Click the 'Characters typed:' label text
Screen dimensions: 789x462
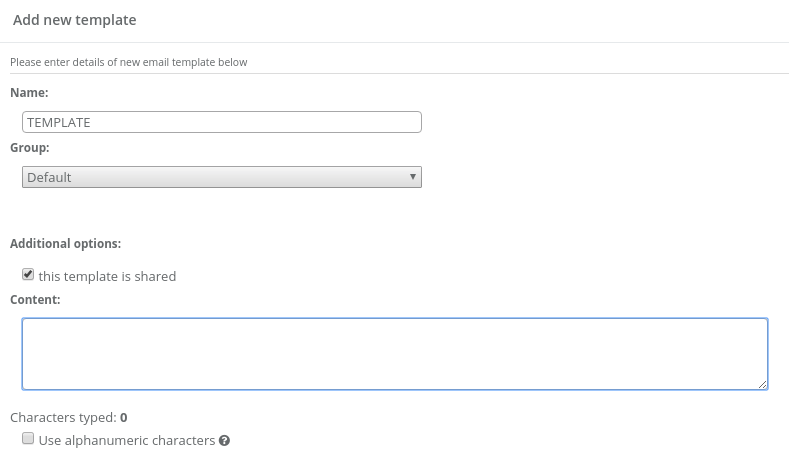63,418
